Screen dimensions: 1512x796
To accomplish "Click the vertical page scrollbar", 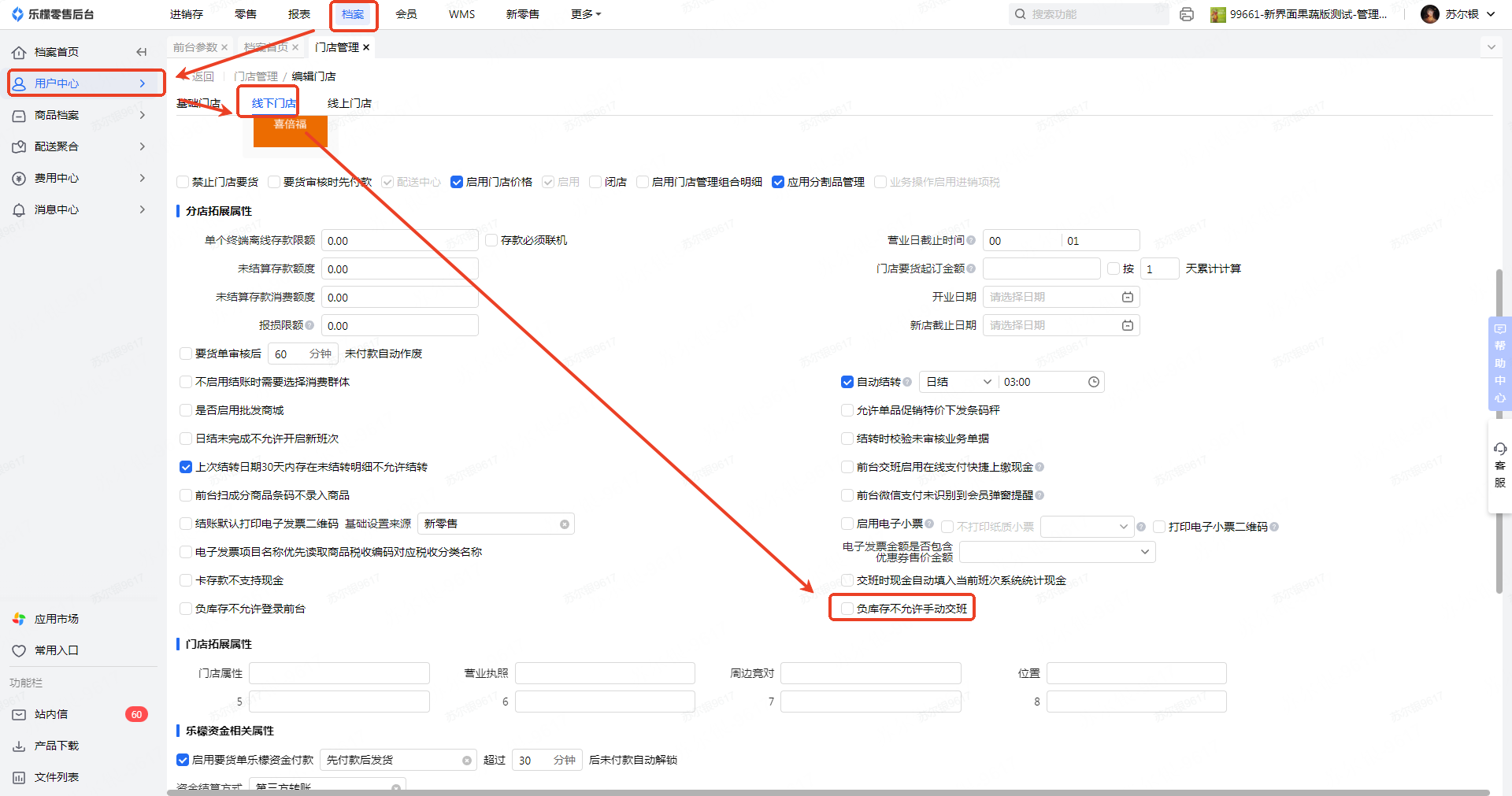I will coord(1499,431).
